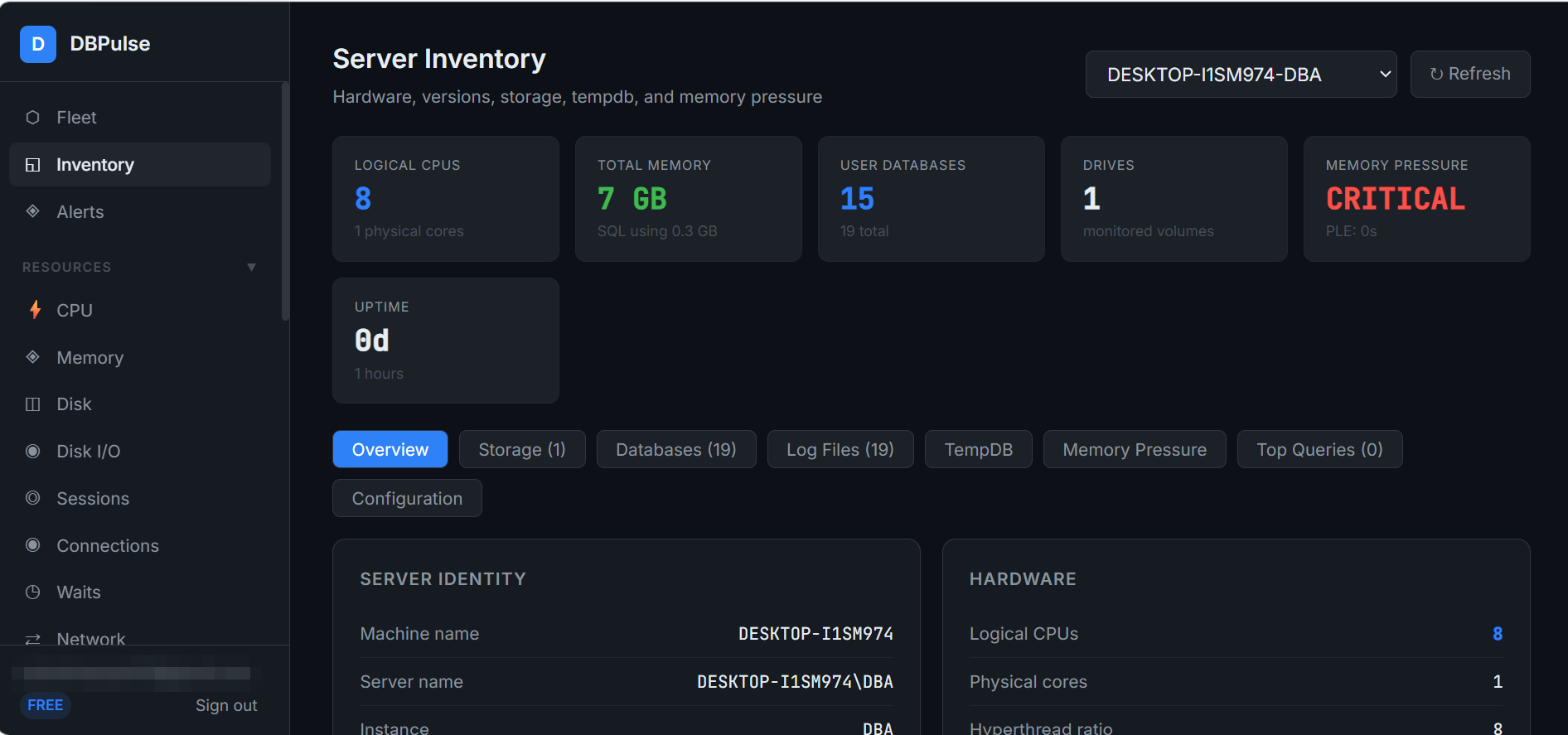Open the Configuration tab
This screenshot has width=1568, height=735.
[x=407, y=498]
